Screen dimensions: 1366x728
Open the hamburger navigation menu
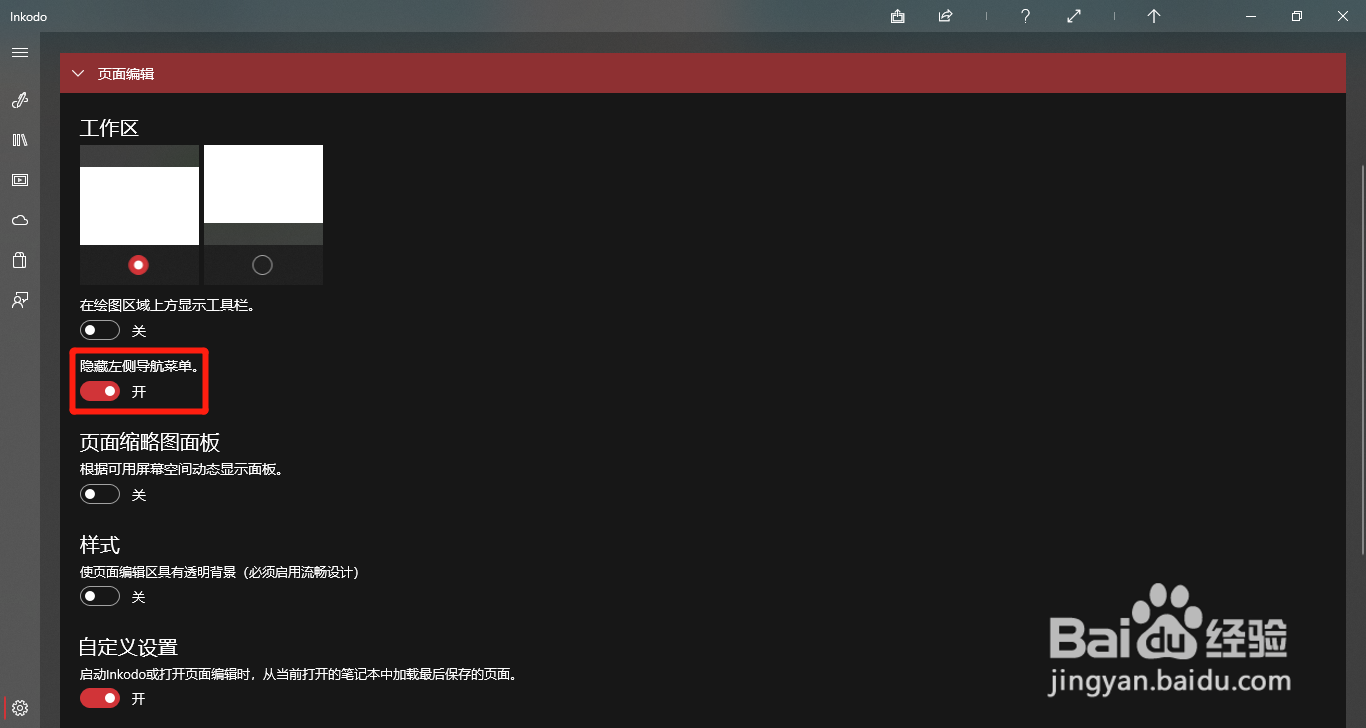tap(19, 52)
